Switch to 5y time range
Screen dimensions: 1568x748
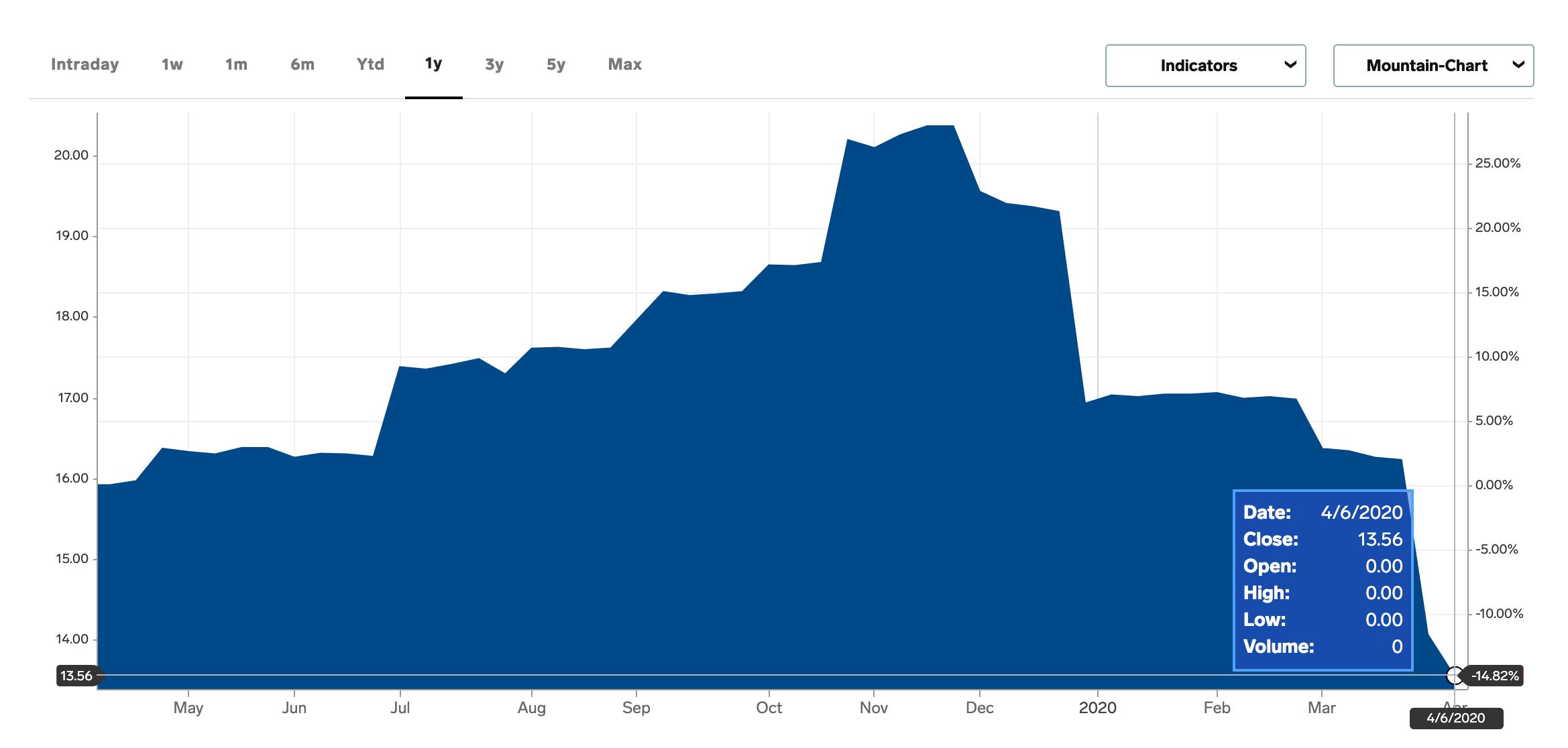click(x=555, y=64)
